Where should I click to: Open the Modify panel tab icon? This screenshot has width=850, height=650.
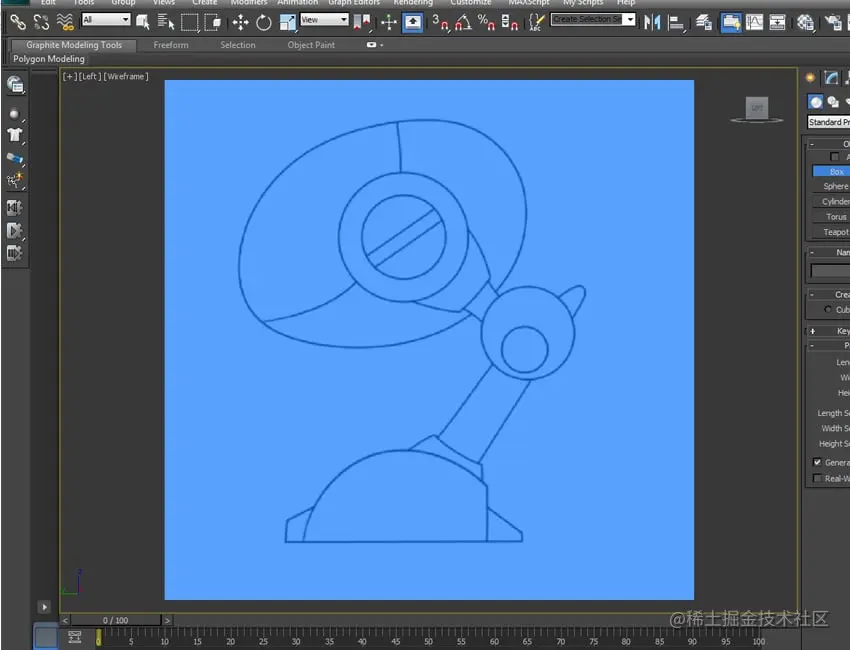point(831,78)
